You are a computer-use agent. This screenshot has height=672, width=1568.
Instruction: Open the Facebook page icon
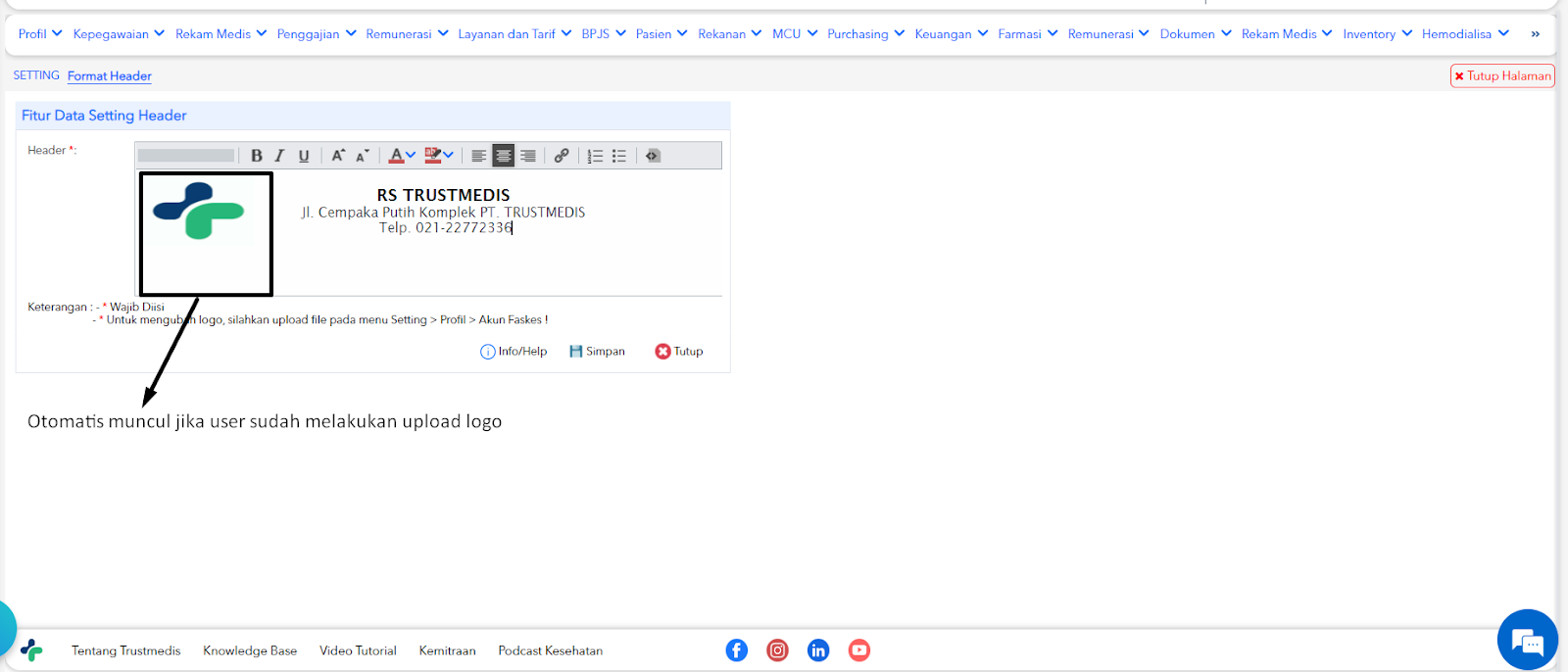pos(737,650)
